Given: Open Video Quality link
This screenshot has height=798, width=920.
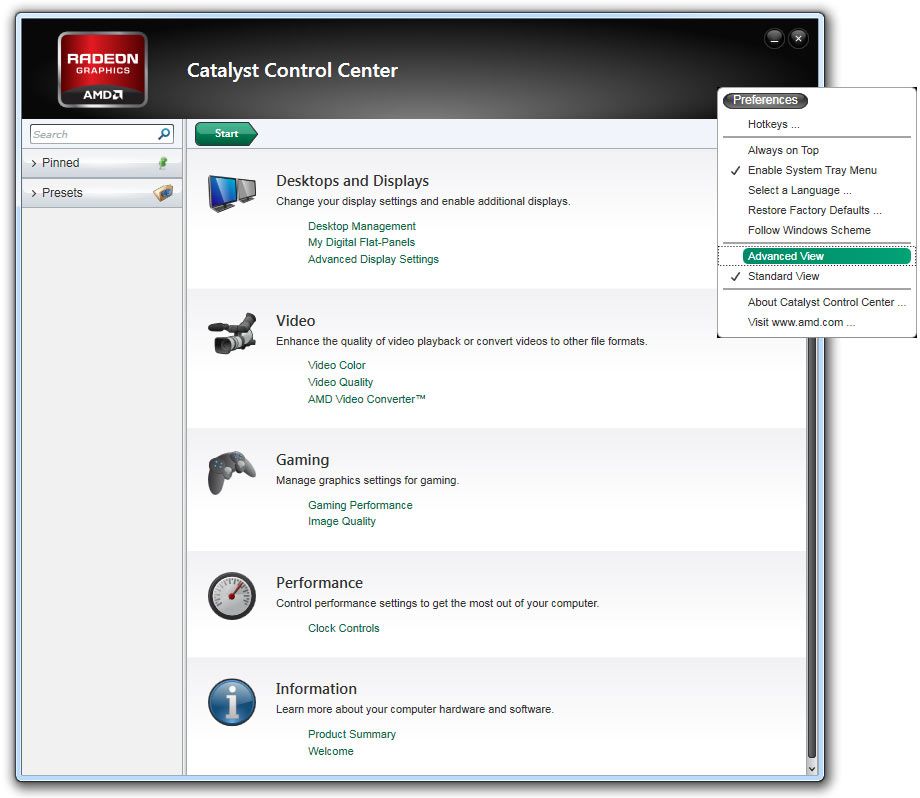Looking at the screenshot, I should tap(340, 382).
